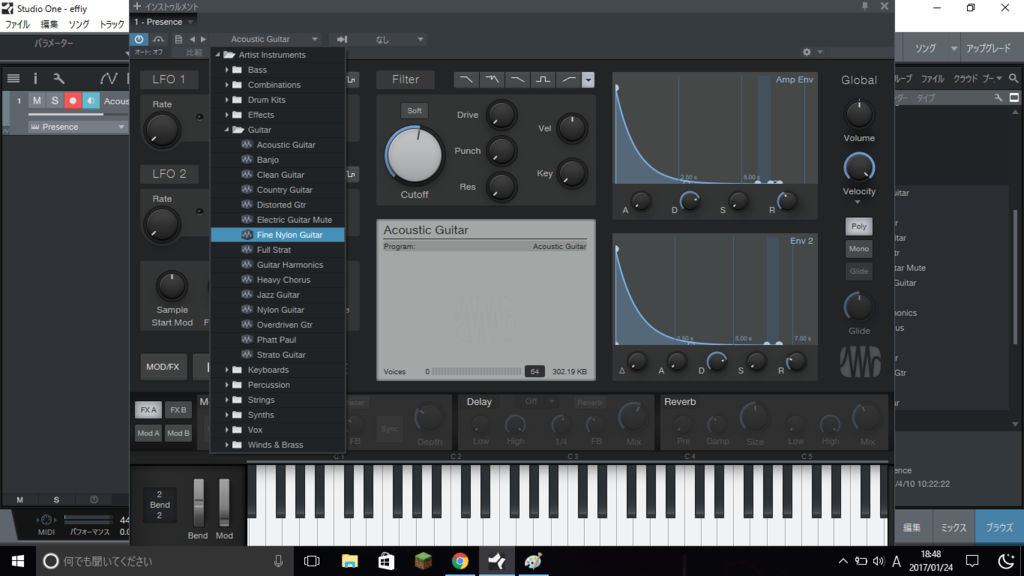Open the ソング menu in menu bar

pos(79,24)
